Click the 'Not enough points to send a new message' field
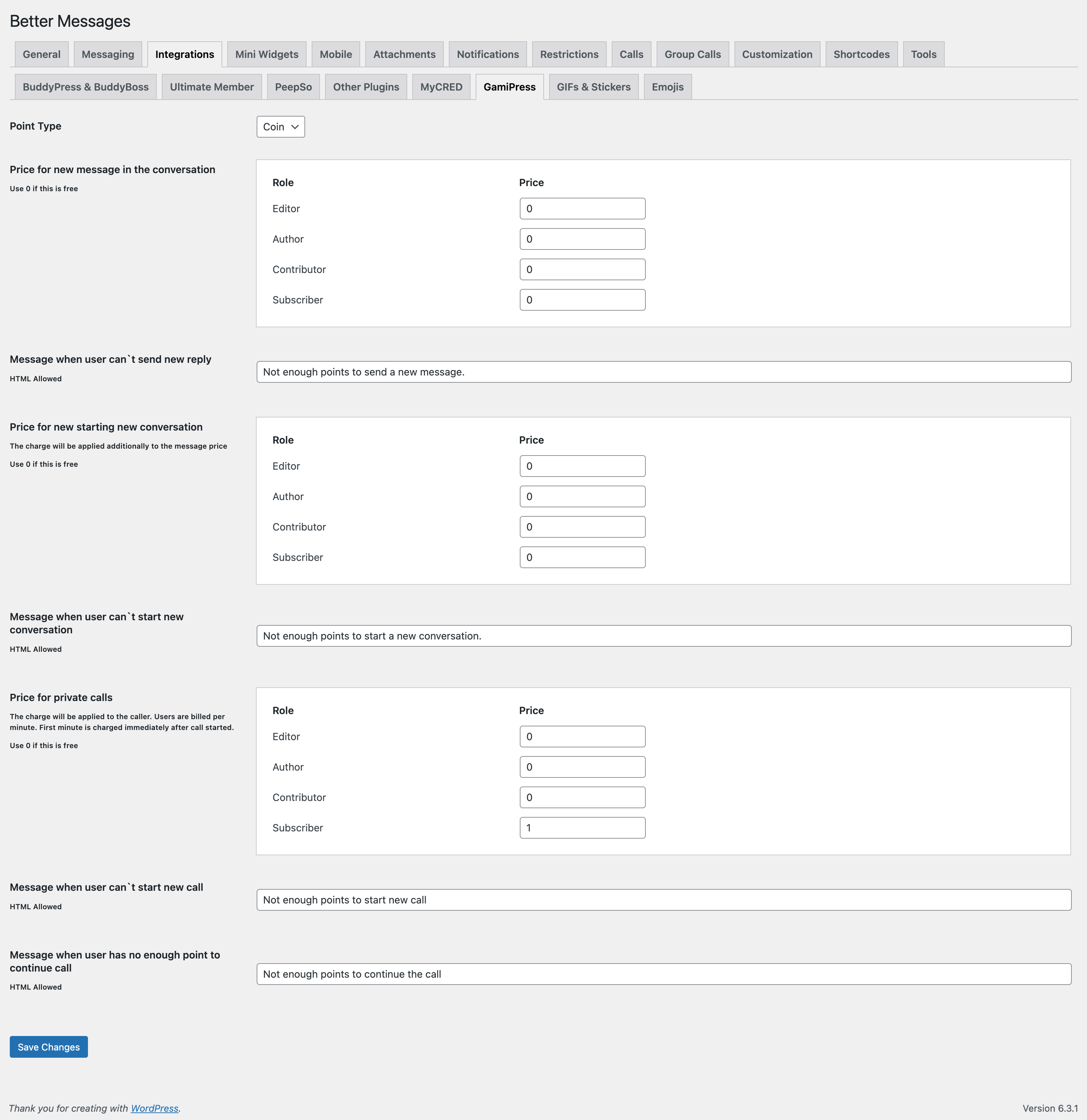 [664, 372]
